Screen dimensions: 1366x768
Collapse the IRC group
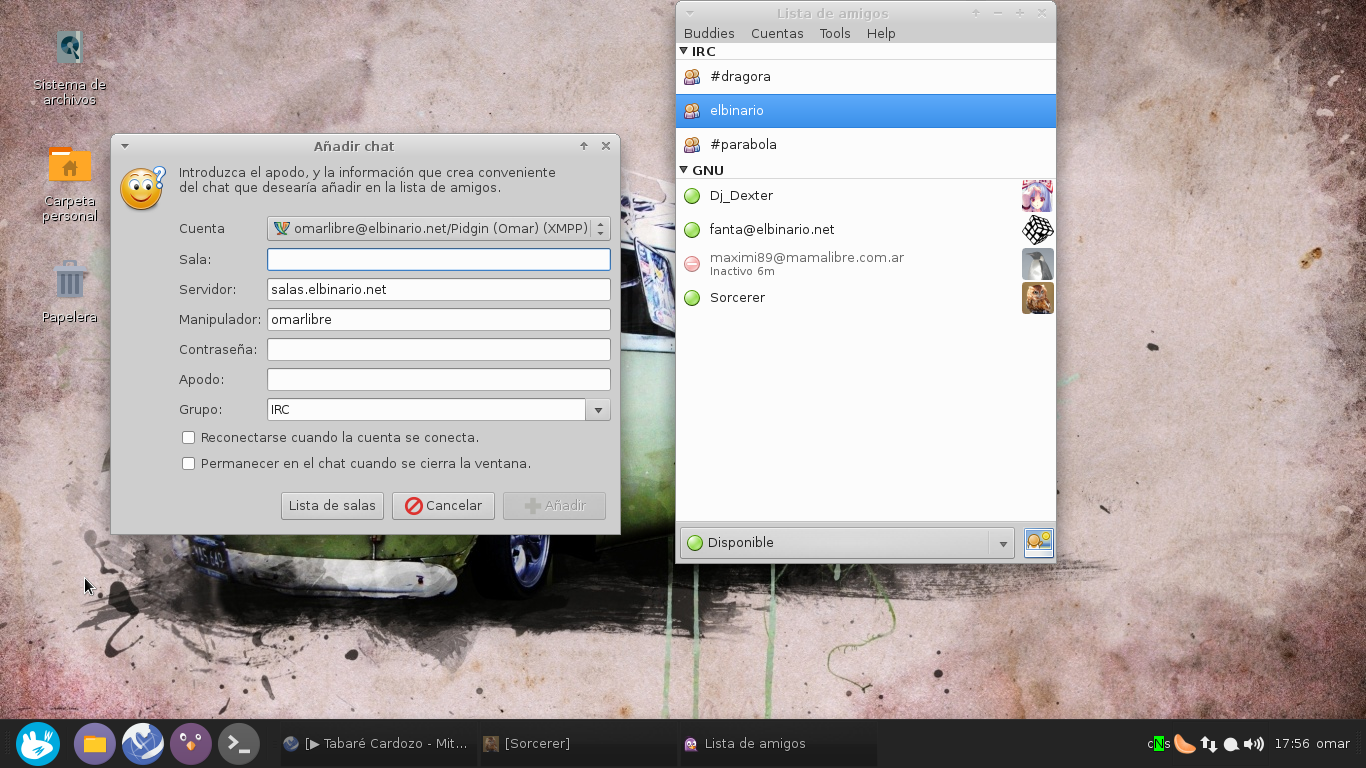[684, 51]
